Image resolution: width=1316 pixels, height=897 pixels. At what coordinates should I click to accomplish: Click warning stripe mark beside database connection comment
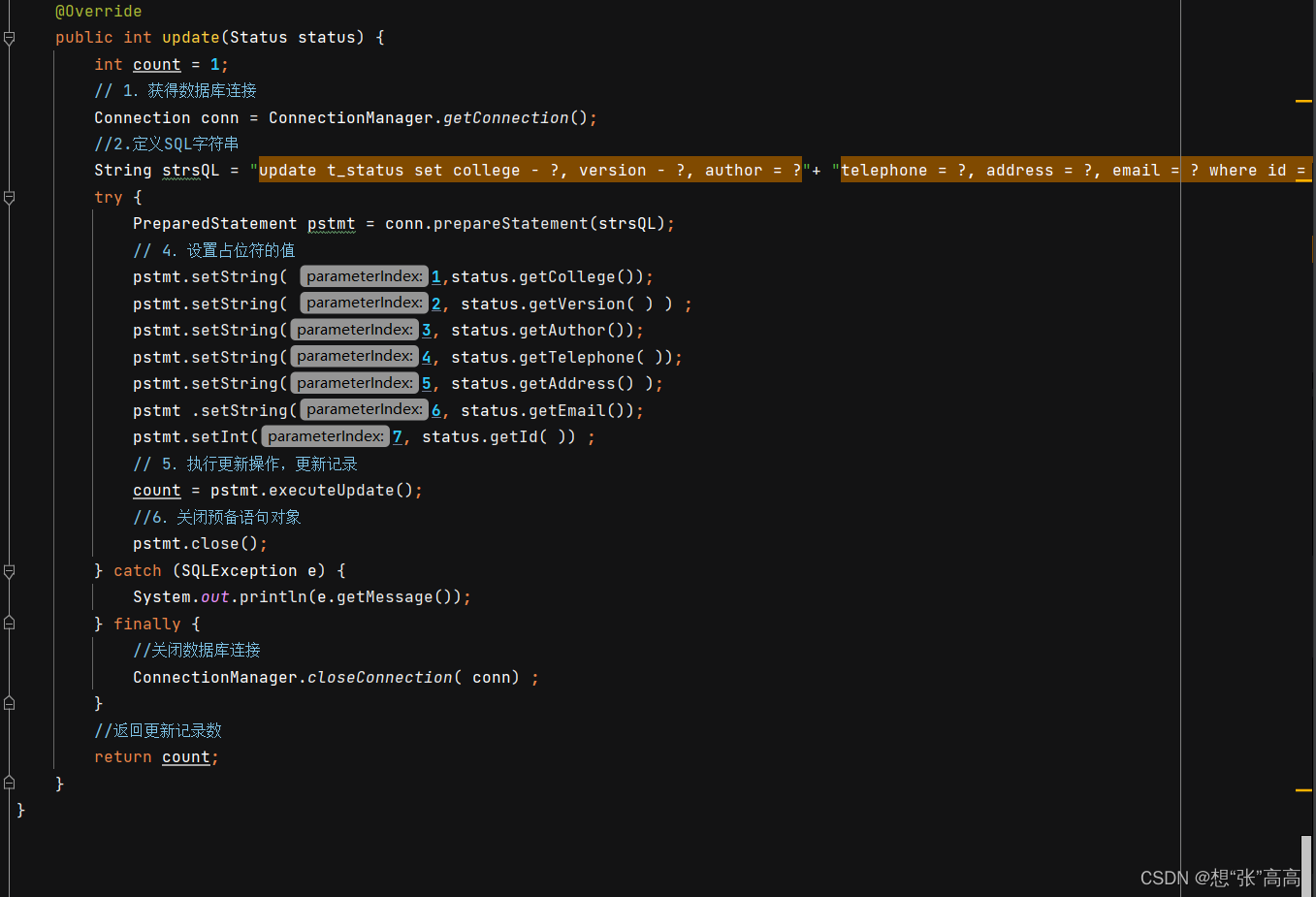pyautogui.click(x=1303, y=101)
